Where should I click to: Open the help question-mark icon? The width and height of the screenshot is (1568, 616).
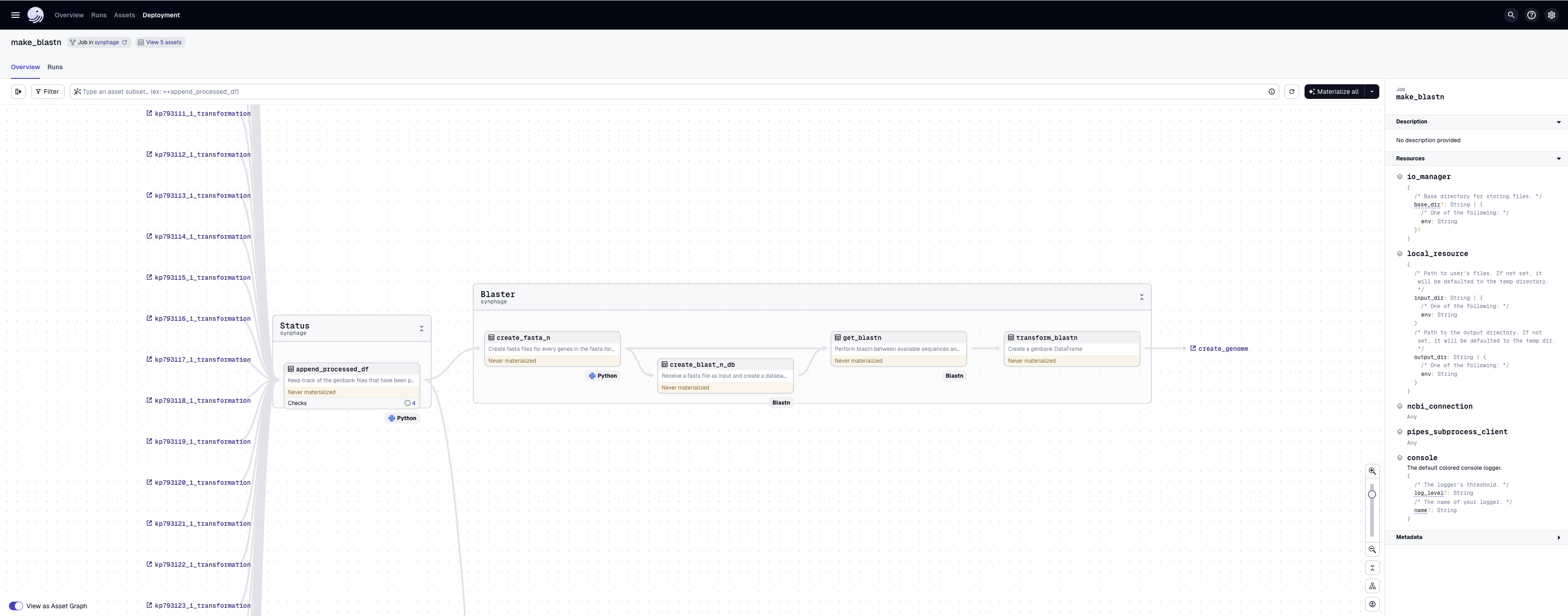(x=1532, y=15)
